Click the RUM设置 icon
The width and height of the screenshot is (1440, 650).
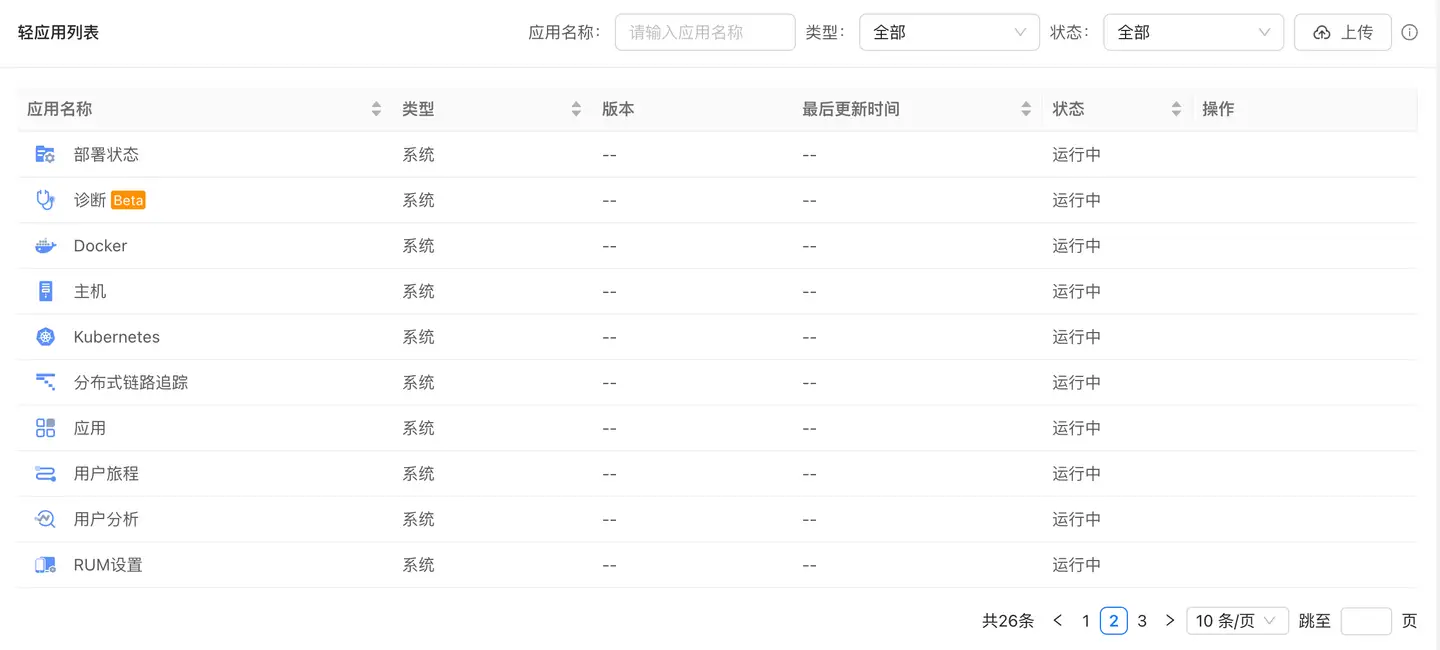pyautogui.click(x=45, y=565)
